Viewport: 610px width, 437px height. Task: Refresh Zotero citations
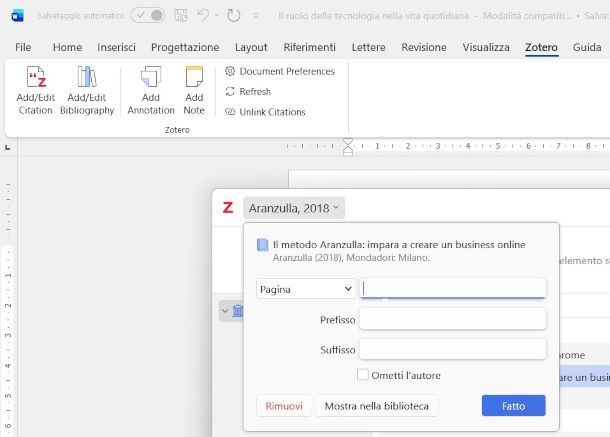tap(248, 91)
